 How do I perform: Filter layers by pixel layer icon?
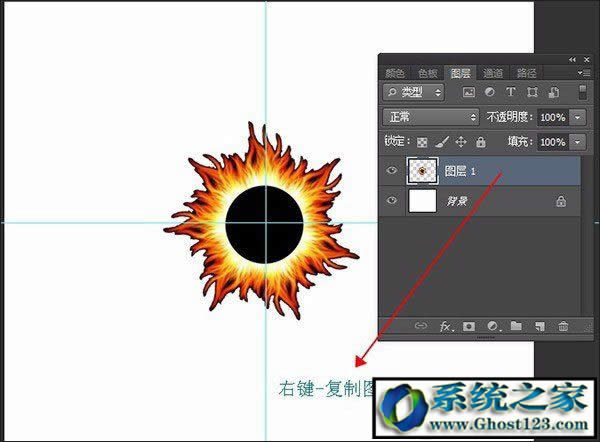469,92
